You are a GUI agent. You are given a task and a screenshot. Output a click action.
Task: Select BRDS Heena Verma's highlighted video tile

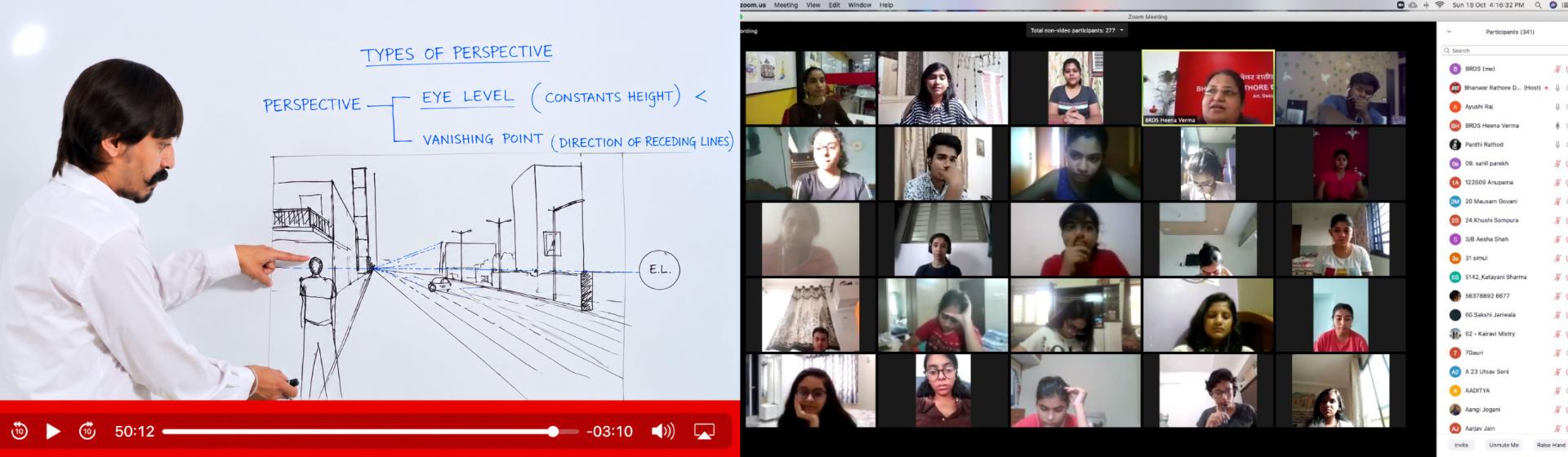click(1208, 87)
